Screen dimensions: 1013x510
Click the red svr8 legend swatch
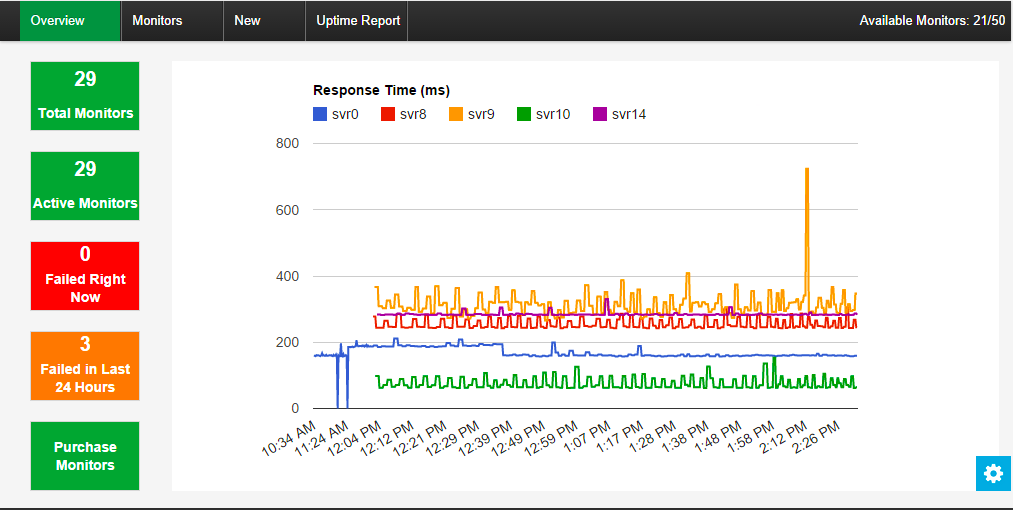point(388,115)
